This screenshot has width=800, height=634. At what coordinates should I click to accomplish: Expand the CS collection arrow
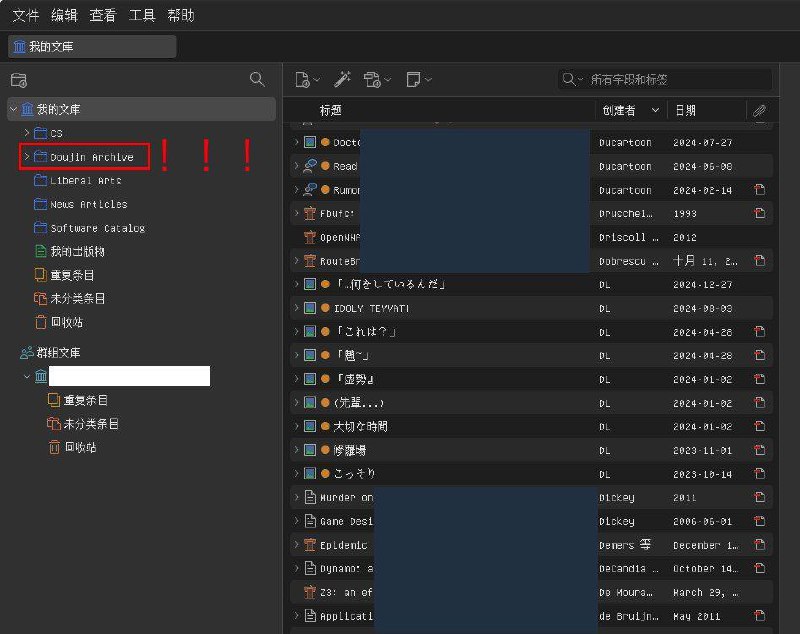coord(26,133)
